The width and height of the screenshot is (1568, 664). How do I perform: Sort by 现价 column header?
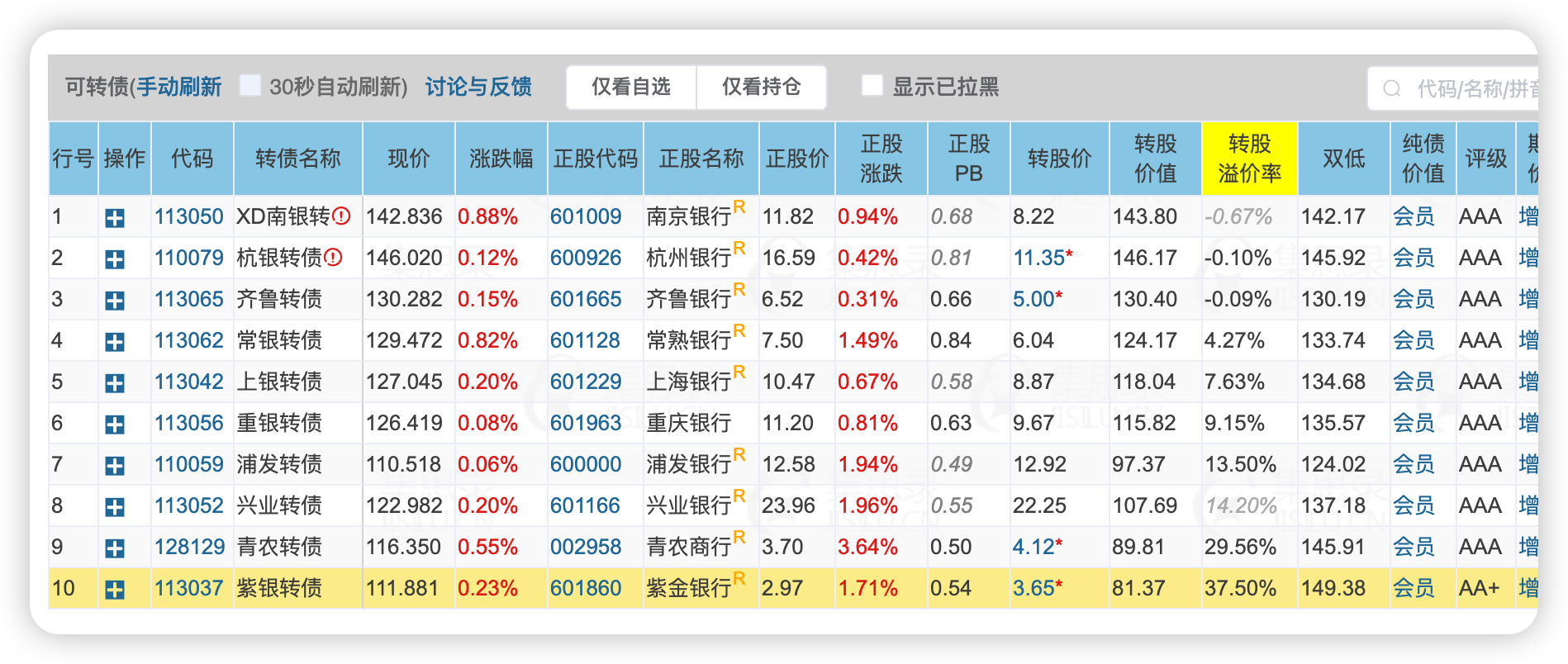[x=409, y=159]
